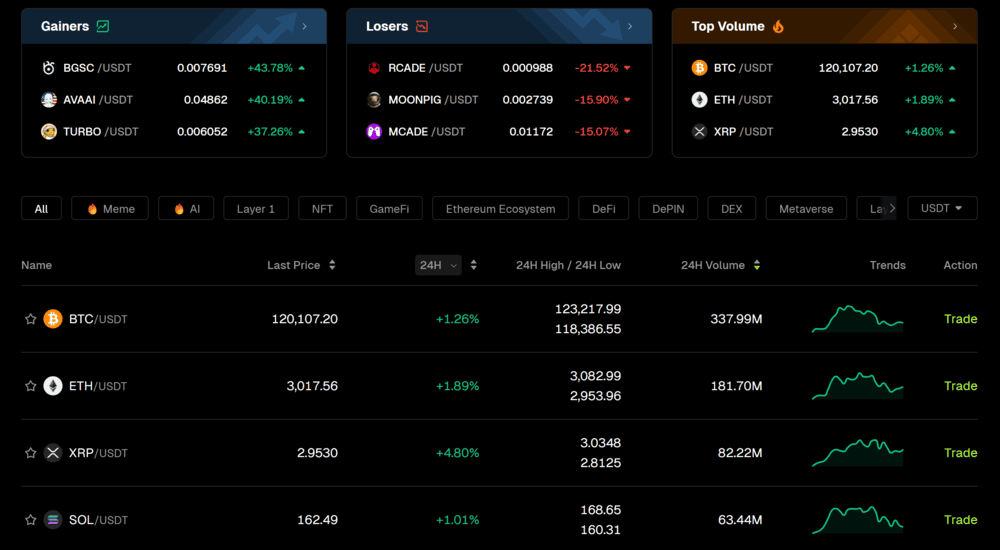Star the ETH/USDT pair as favorite
This screenshot has width=1000, height=550.
pos(31,386)
